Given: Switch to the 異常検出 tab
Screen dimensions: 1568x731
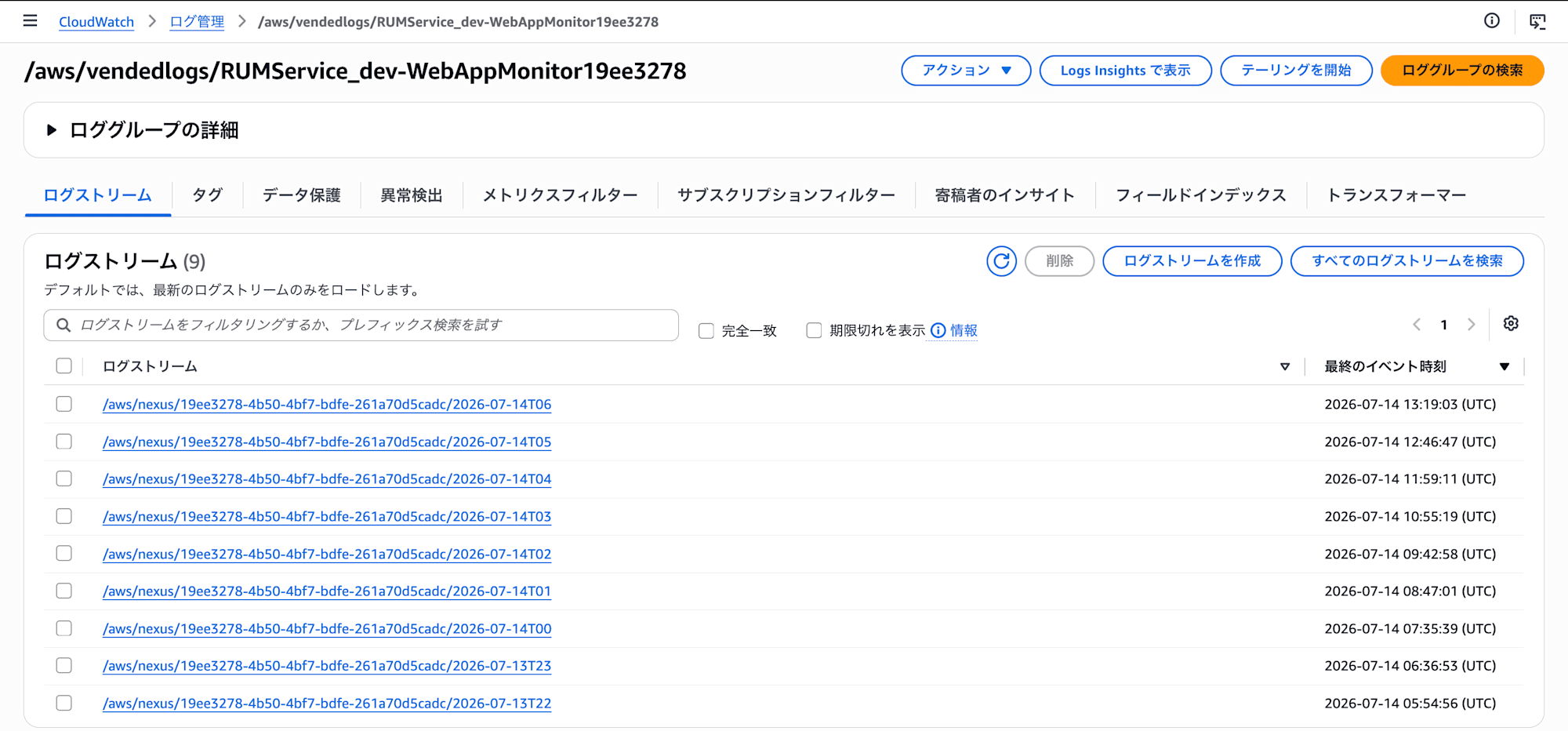Looking at the screenshot, I should [412, 195].
